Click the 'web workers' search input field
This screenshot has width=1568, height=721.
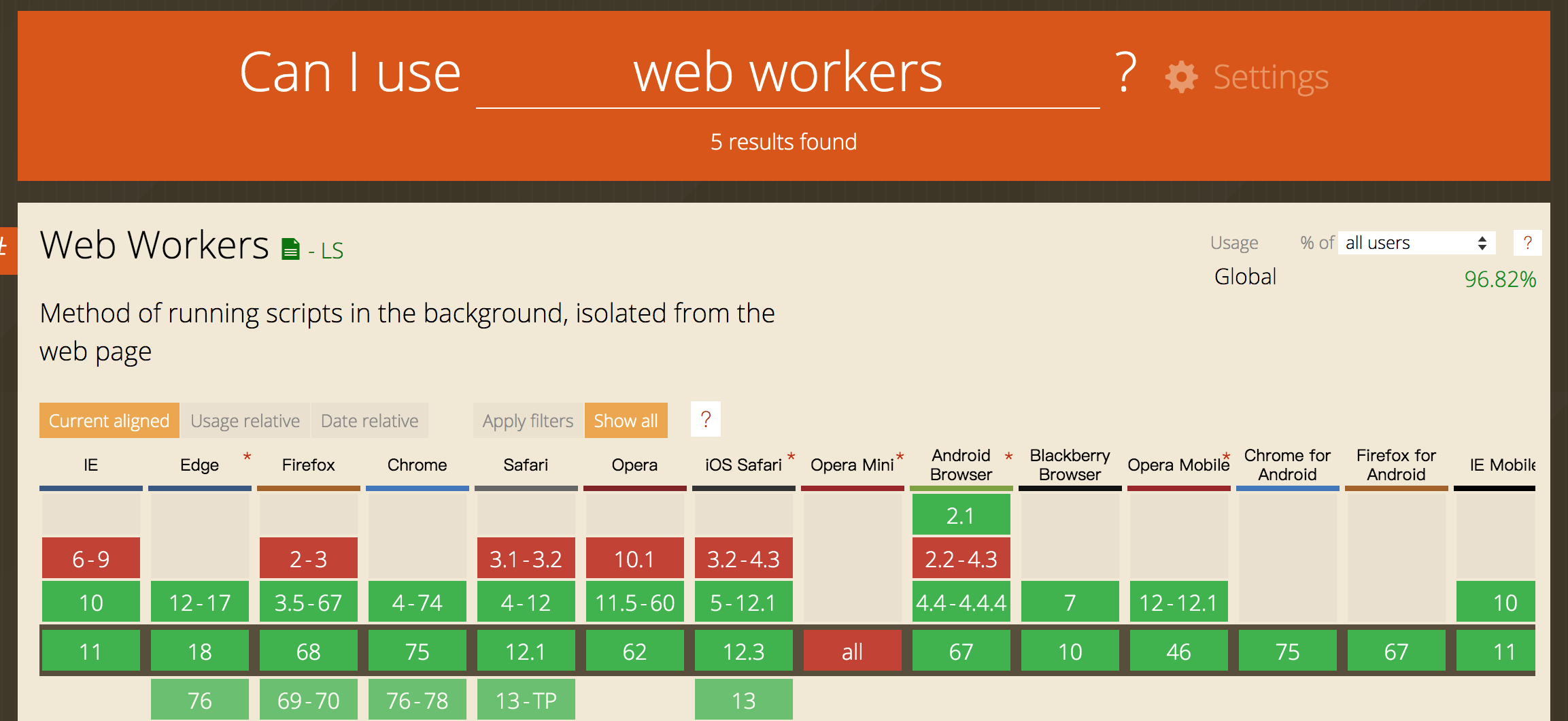787,73
